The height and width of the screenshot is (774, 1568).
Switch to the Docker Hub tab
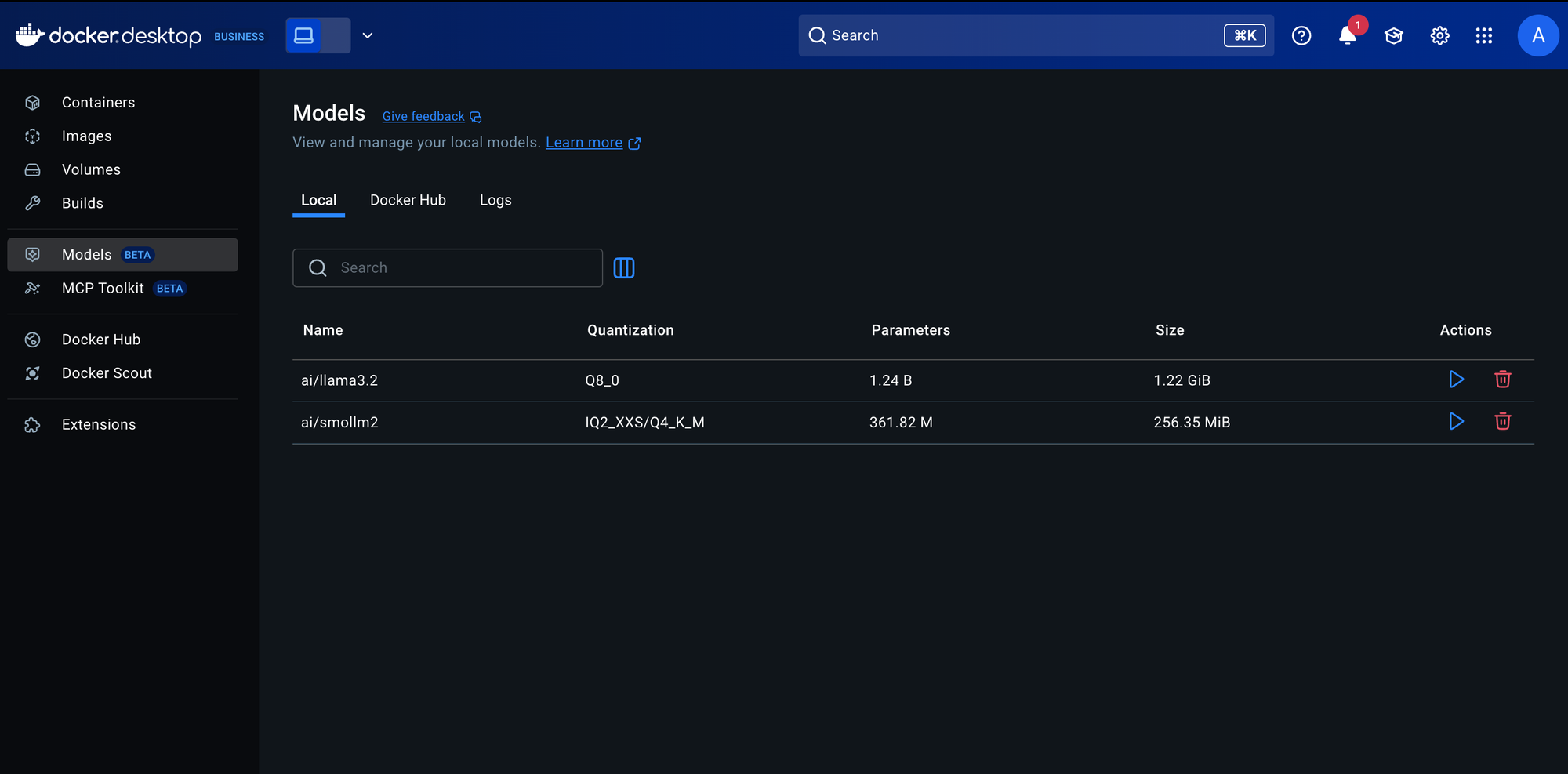coord(408,201)
